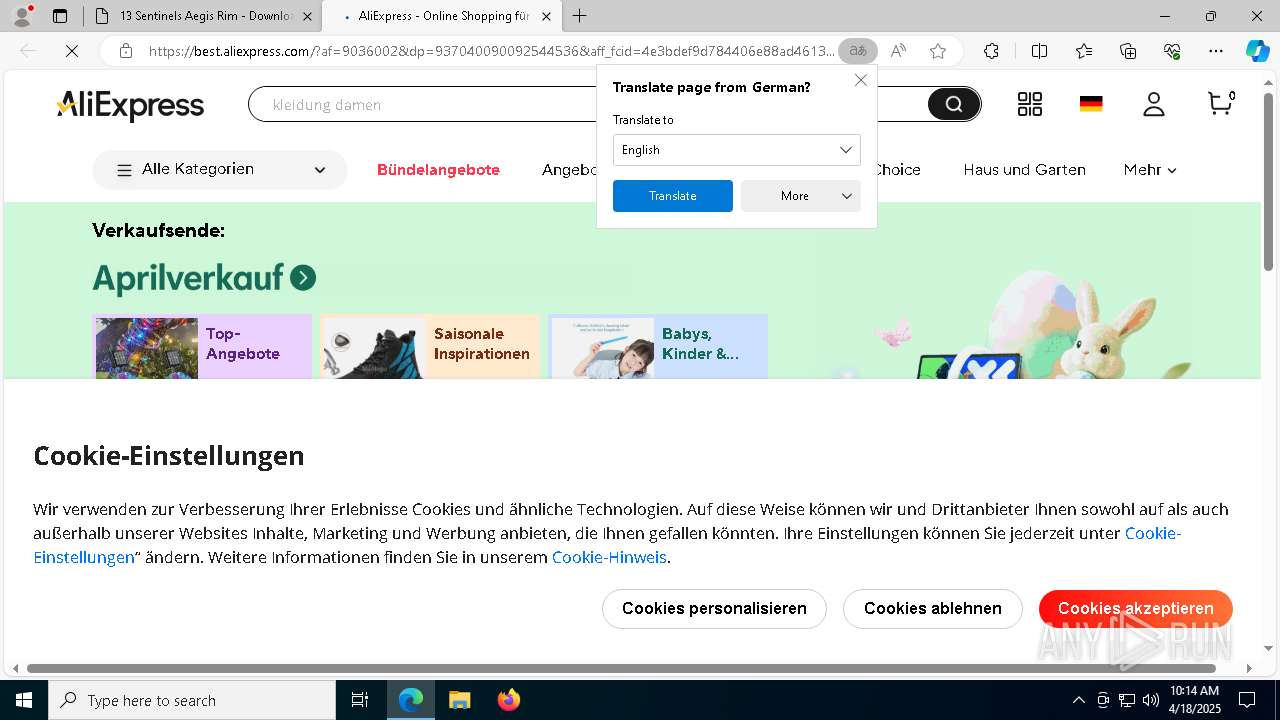Open the Angebote menu item
The image size is (1280, 720).
[570, 170]
